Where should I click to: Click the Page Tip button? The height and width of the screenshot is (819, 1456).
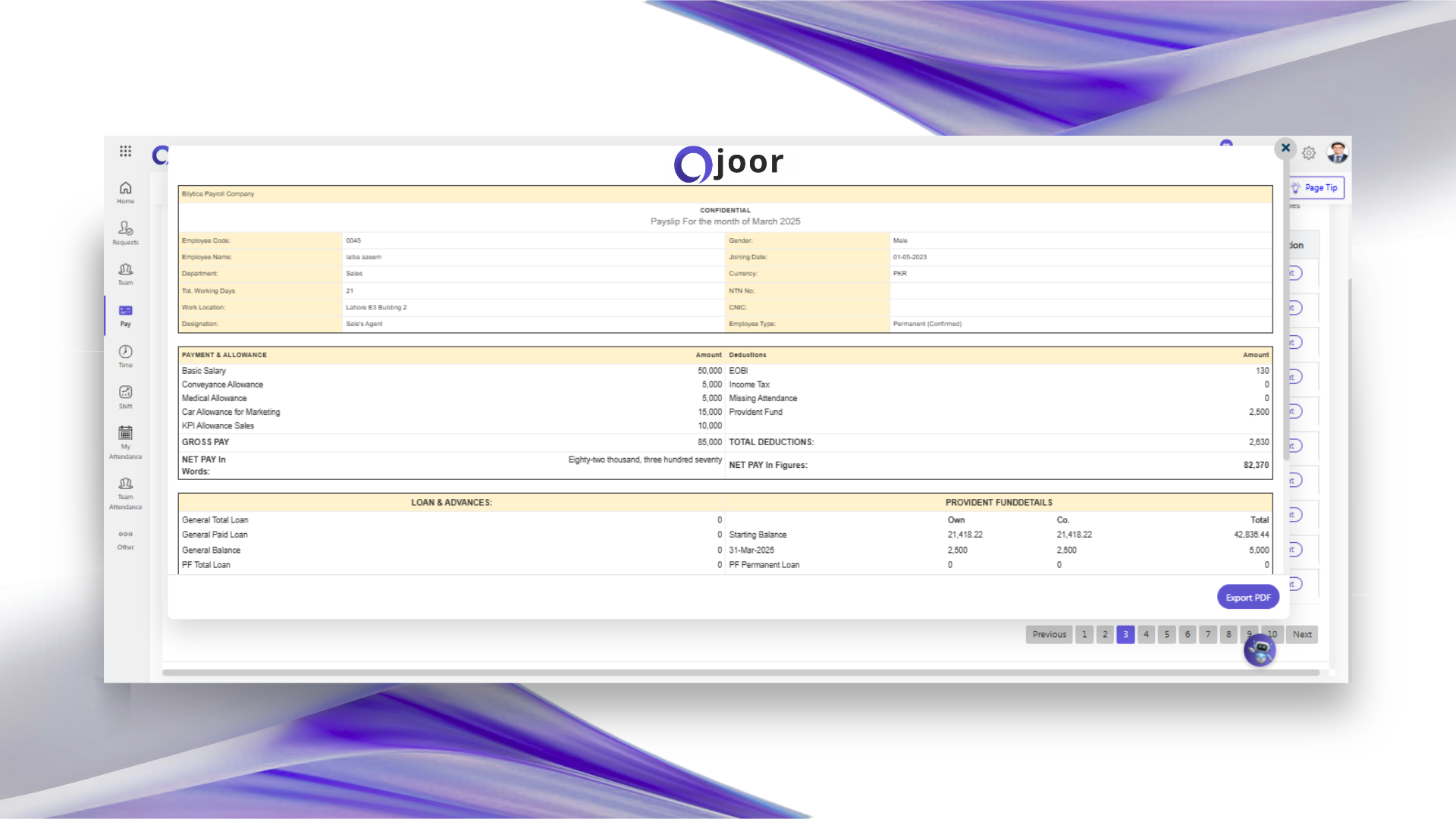click(1316, 187)
